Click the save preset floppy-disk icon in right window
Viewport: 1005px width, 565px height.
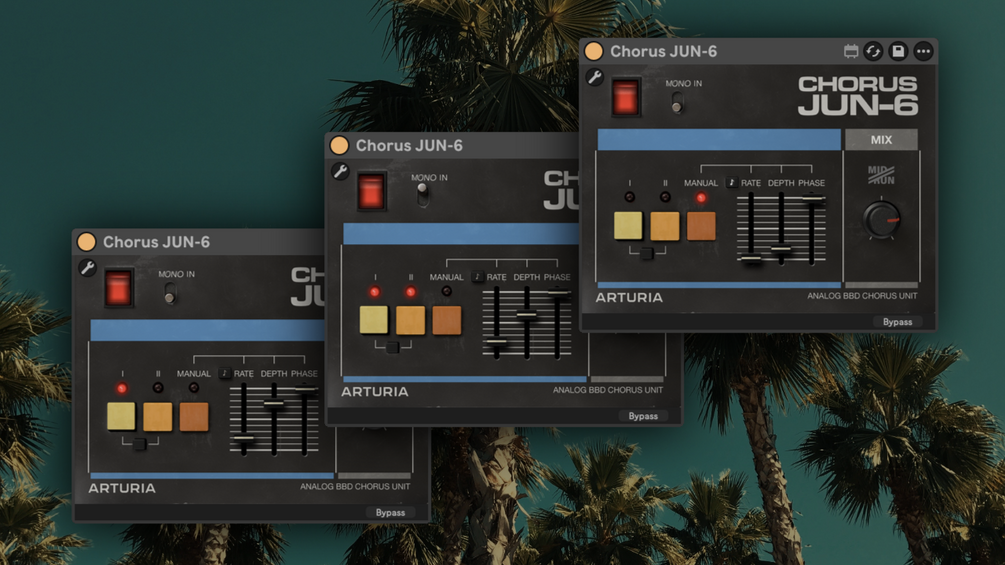898,51
